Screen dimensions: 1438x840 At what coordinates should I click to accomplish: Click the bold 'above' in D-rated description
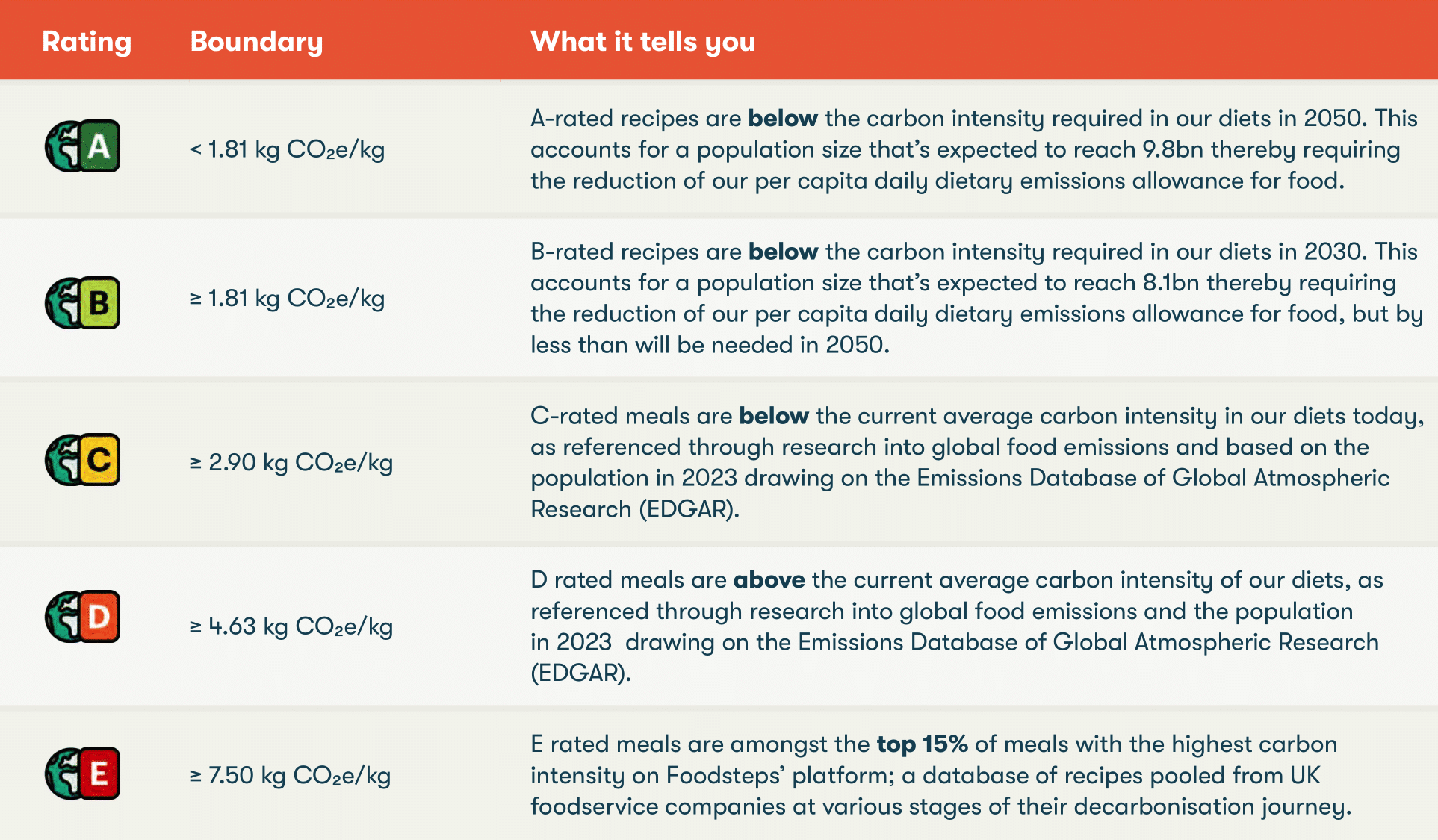[x=769, y=580]
